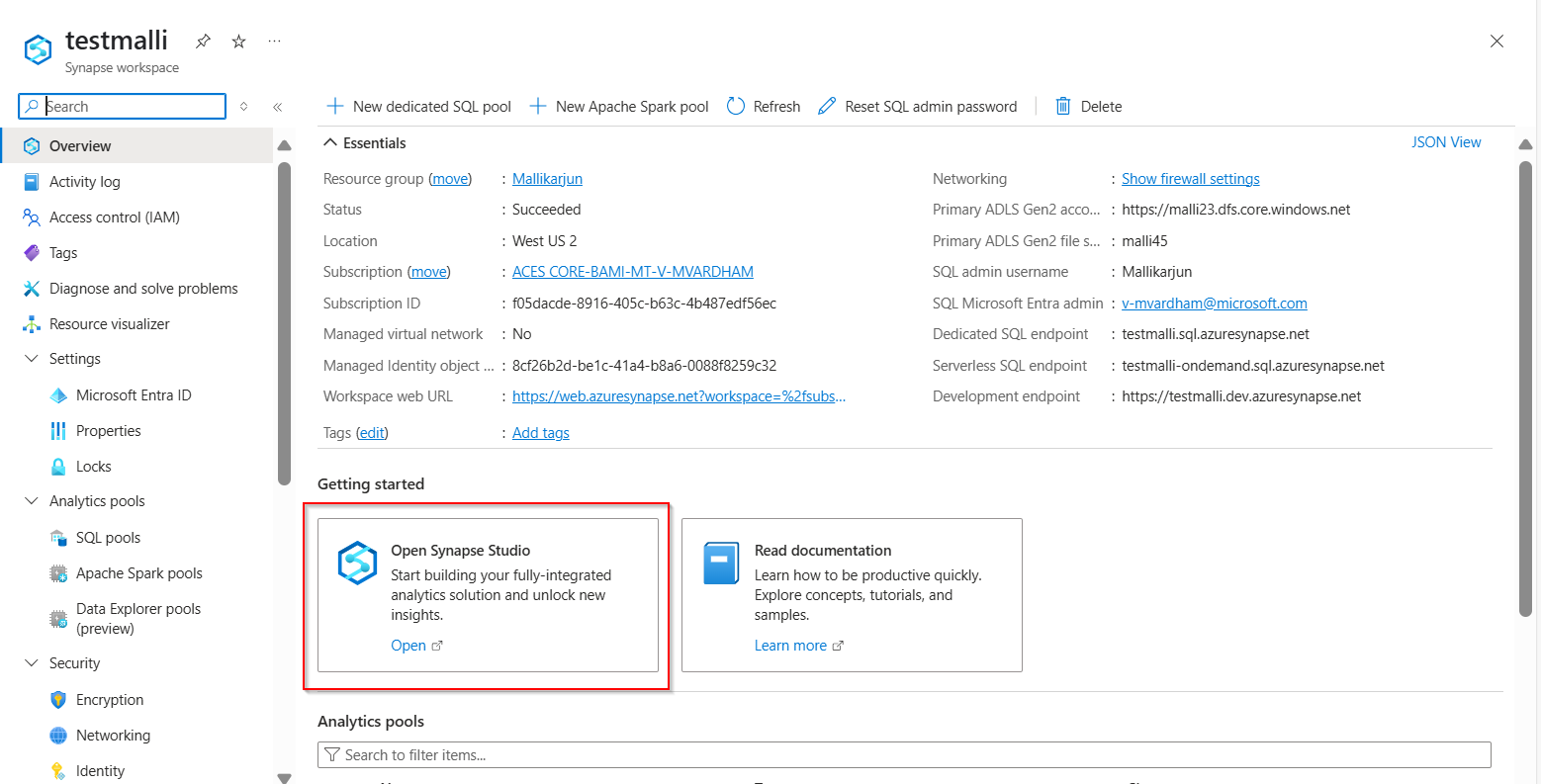Click the Apache Spark pools icon
Image resolution: width=1541 pixels, height=784 pixels.
[x=58, y=573]
